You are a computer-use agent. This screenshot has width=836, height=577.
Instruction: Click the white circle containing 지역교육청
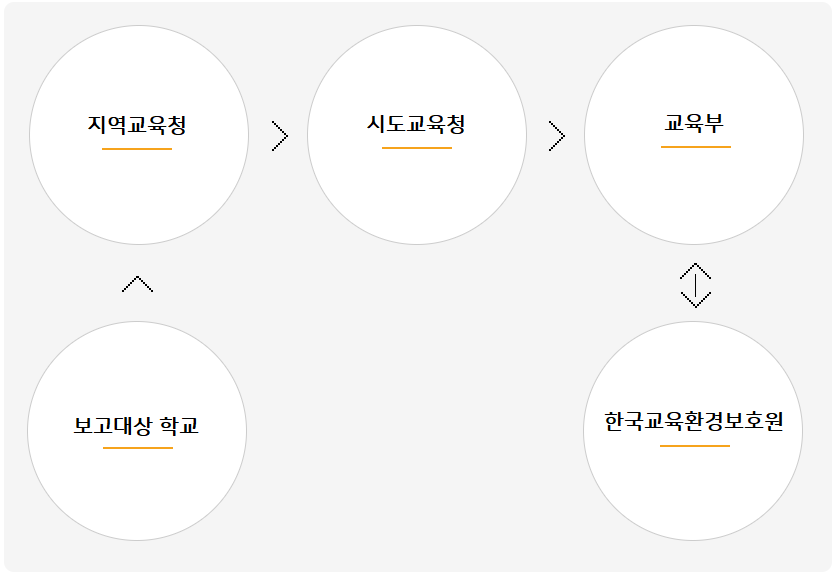tap(139, 135)
